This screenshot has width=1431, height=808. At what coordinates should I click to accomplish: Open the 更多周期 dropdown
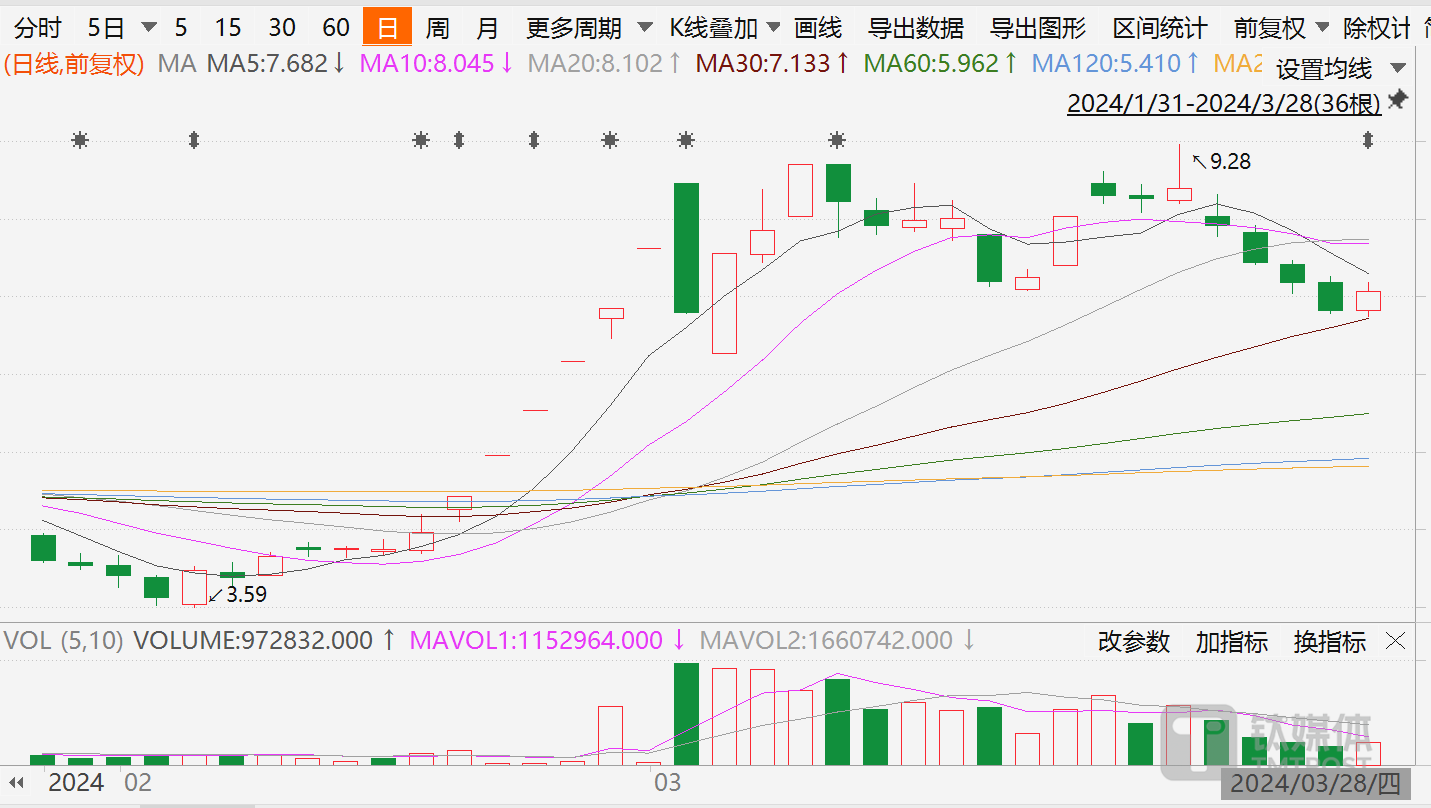coord(590,28)
